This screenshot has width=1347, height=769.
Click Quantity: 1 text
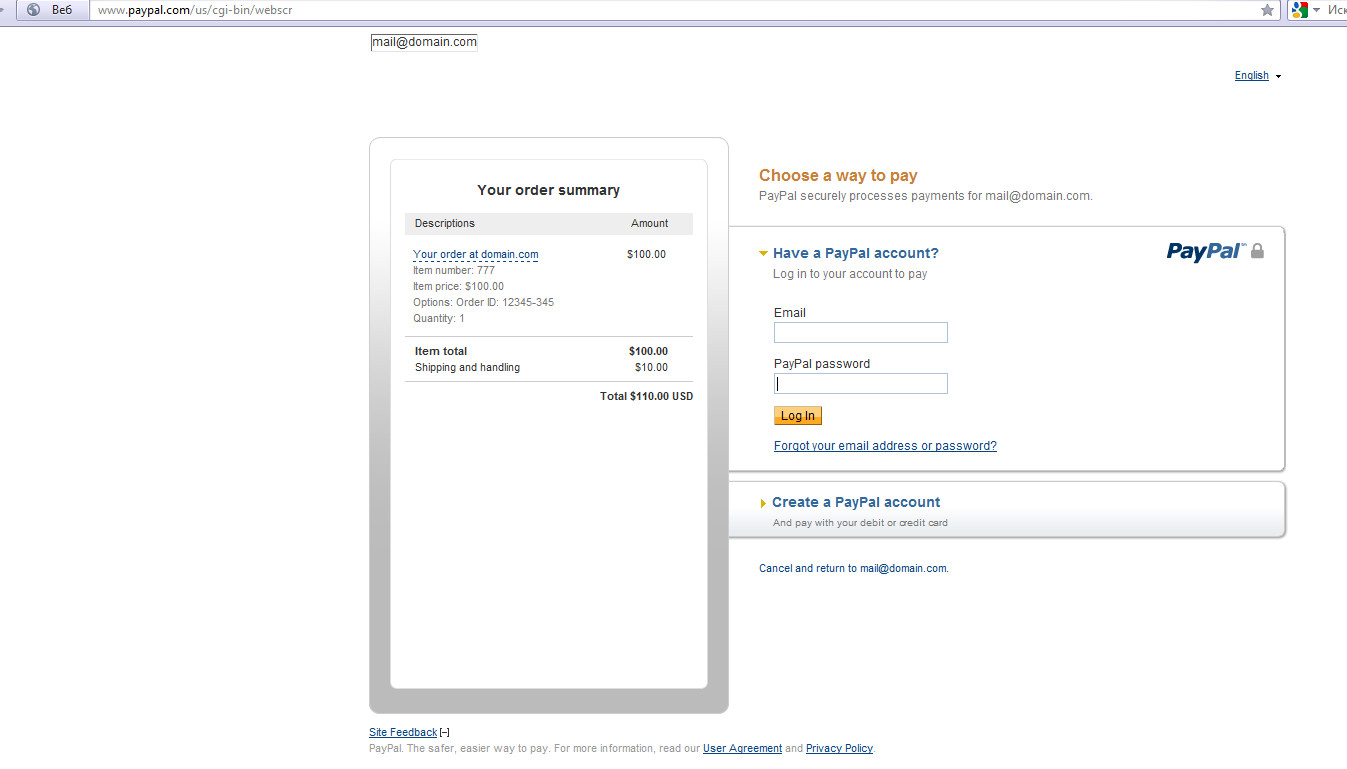click(x=439, y=319)
